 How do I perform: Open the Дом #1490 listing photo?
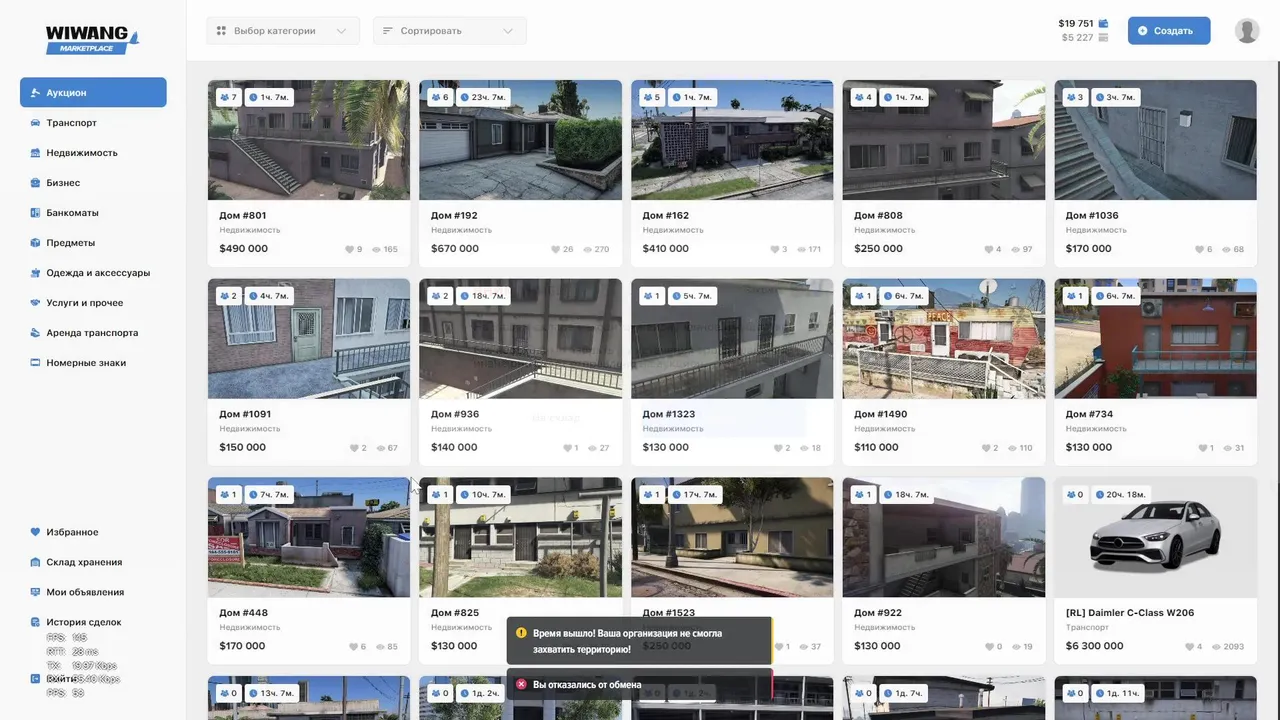944,339
